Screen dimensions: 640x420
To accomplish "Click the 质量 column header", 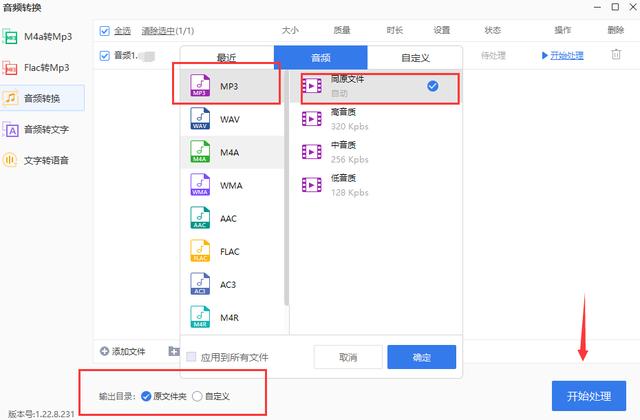I will [342, 30].
